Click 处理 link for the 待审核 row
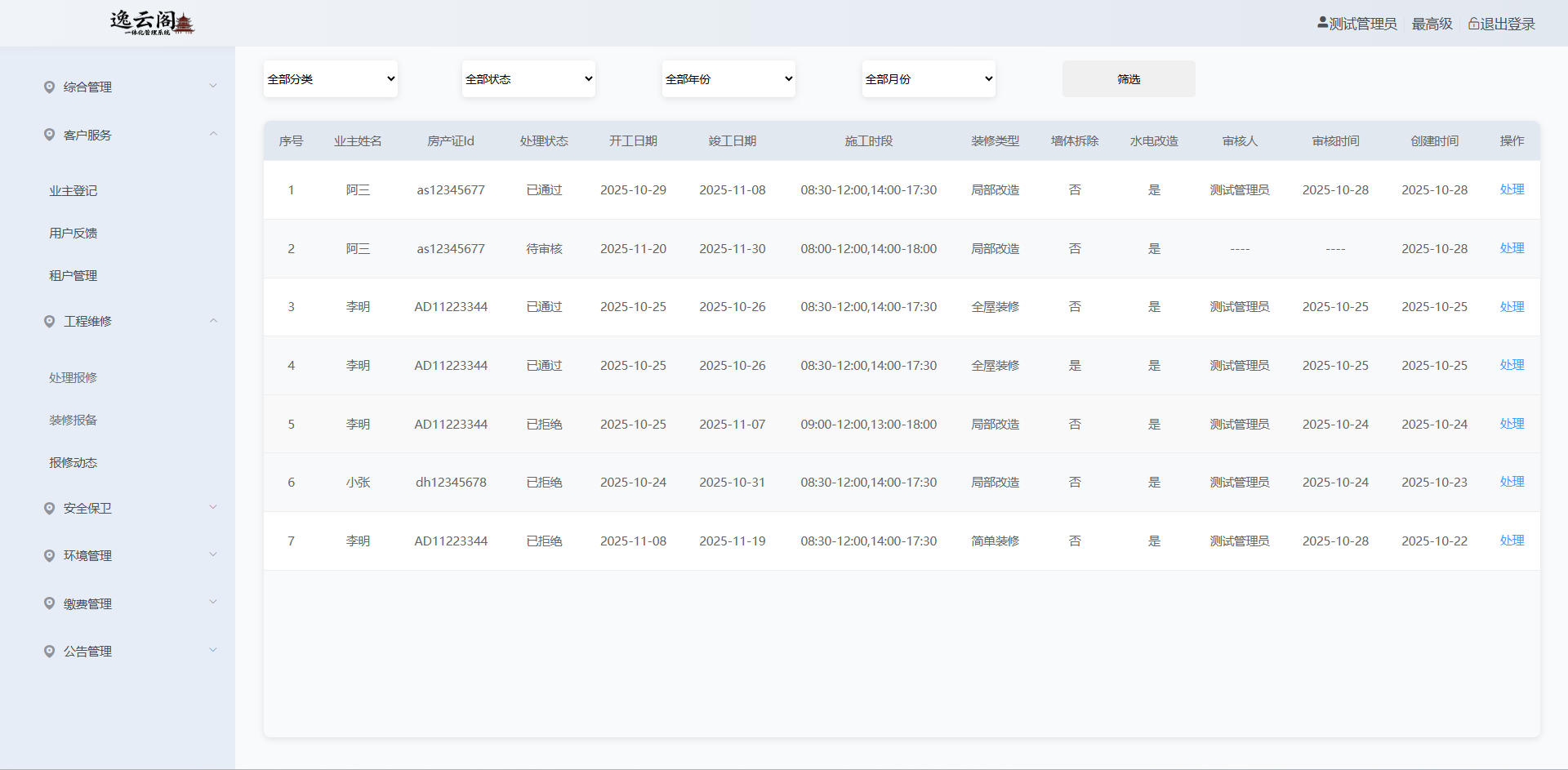Image resolution: width=1568 pixels, height=770 pixels. pyautogui.click(x=1512, y=248)
